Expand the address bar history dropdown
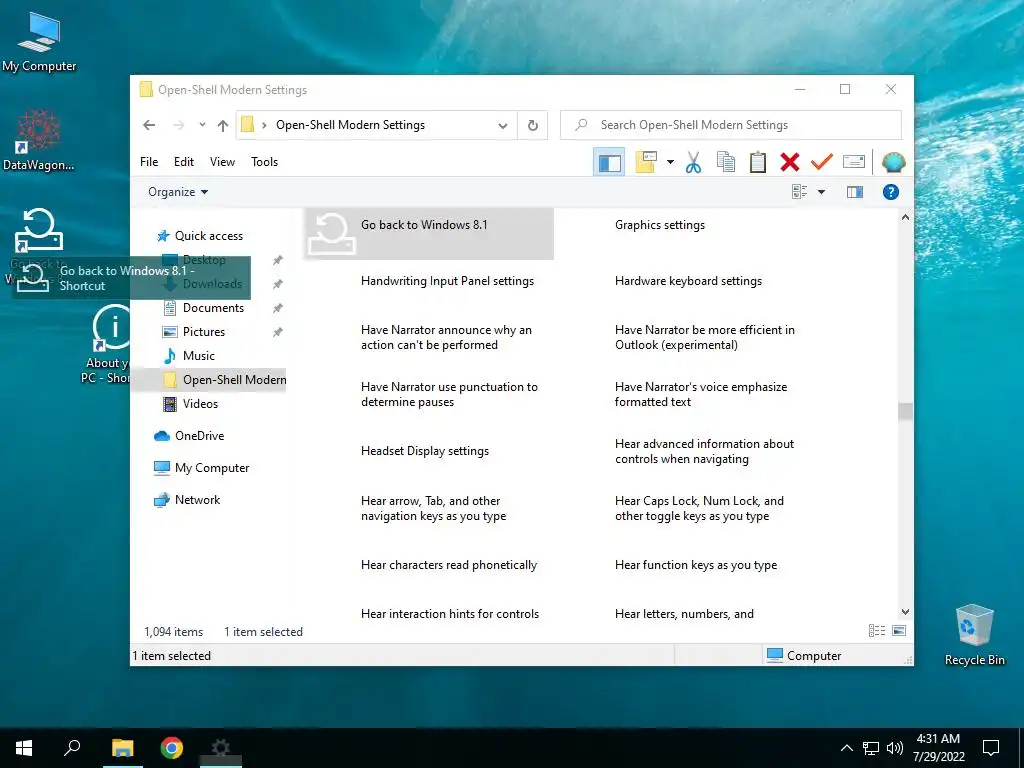 click(502, 125)
